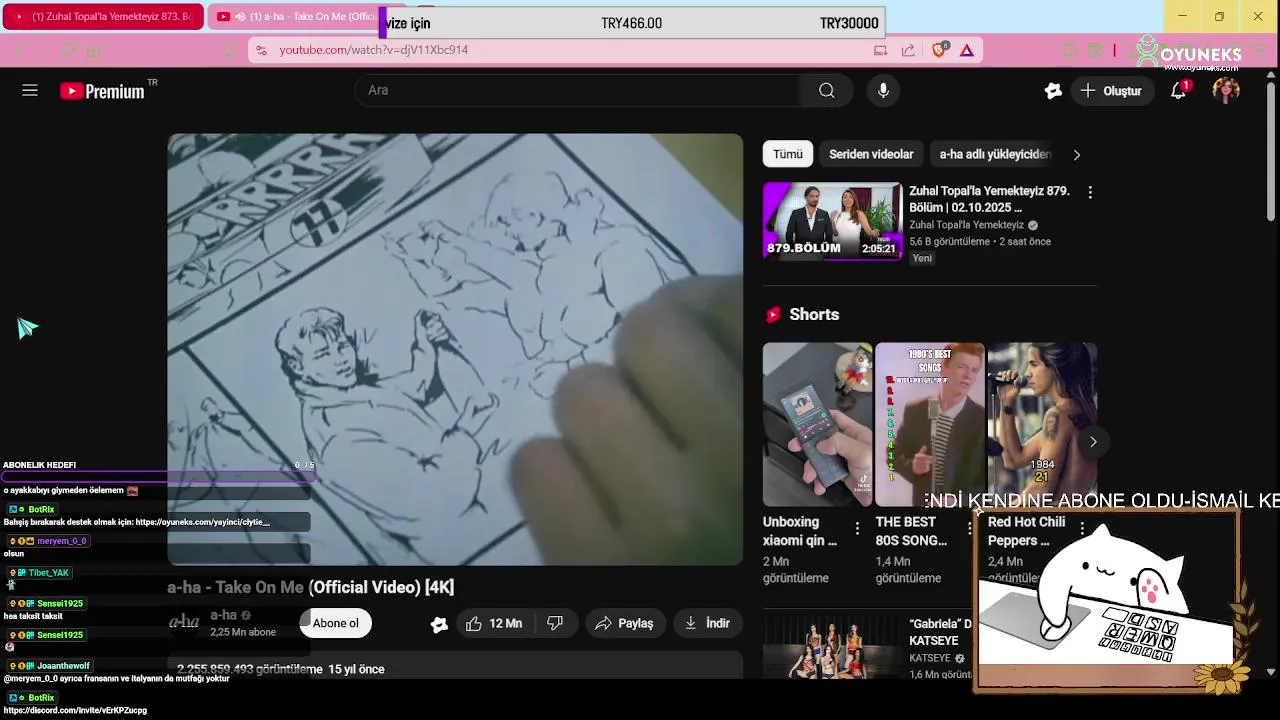This screenshot has width=1280, height=720.
Task: Show more filter chips with right chevron
Action: click(x=1077, y=154)
